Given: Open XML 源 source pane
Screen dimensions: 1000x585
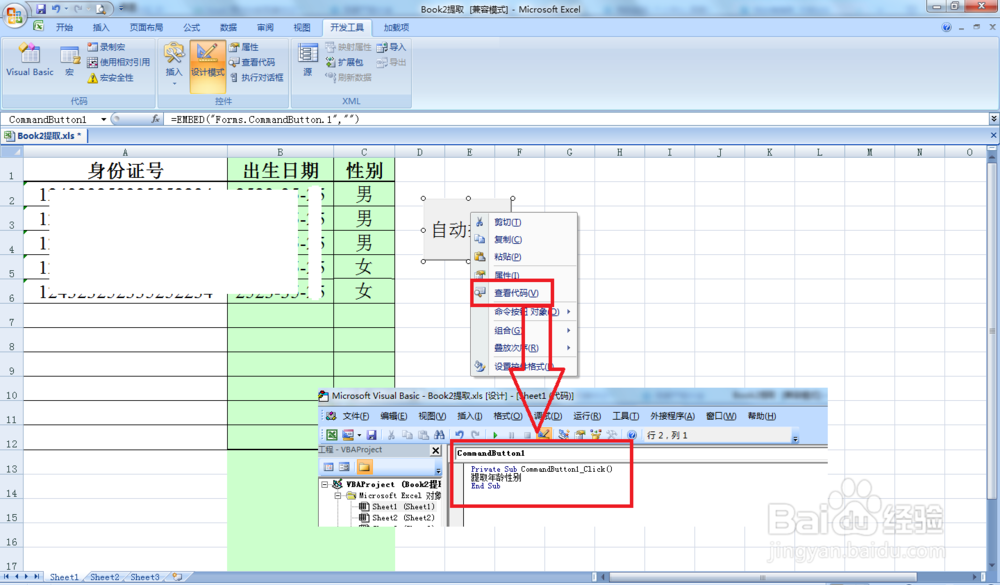Looking at the screenshot, I should [x=307, y=61].
